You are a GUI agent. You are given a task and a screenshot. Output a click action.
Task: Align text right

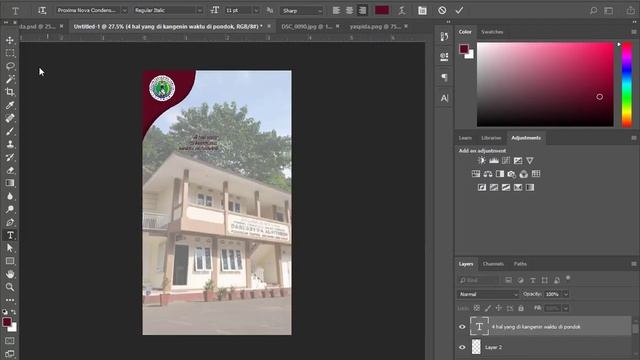pyautogui.click(x=362, y=11)
